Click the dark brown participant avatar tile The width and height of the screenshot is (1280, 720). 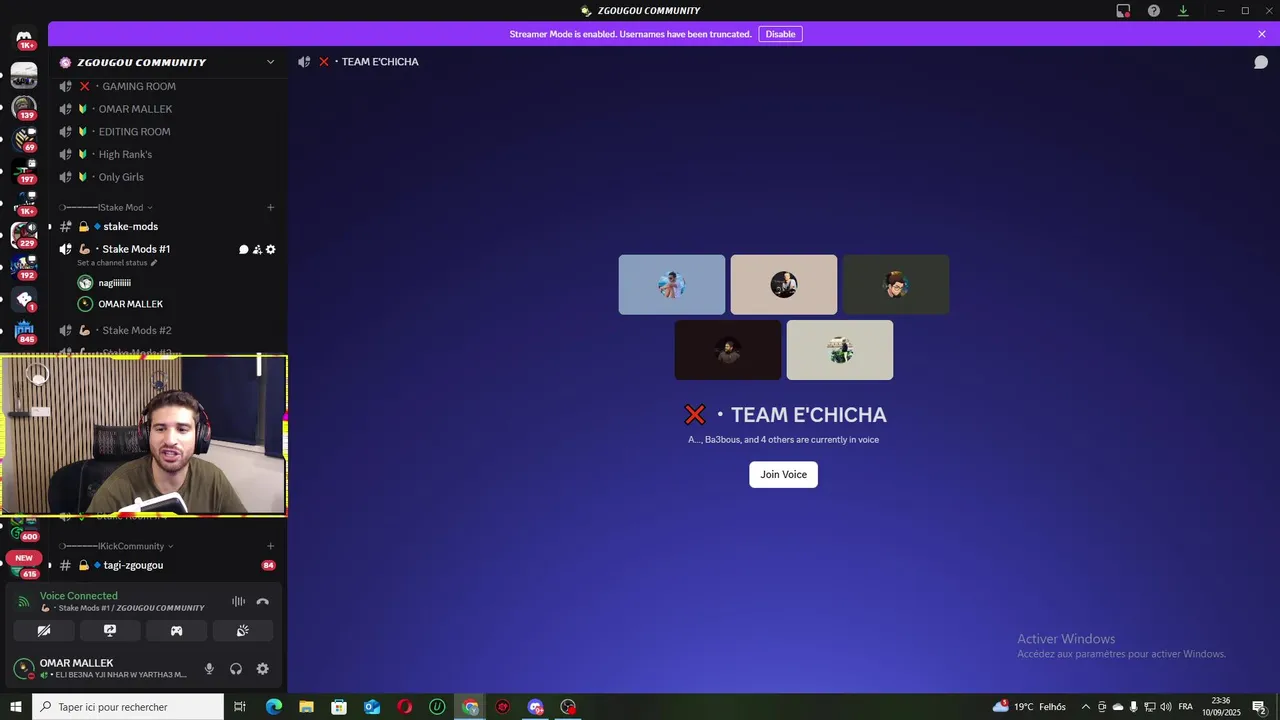pyautogui.click(x=728, y=350)
